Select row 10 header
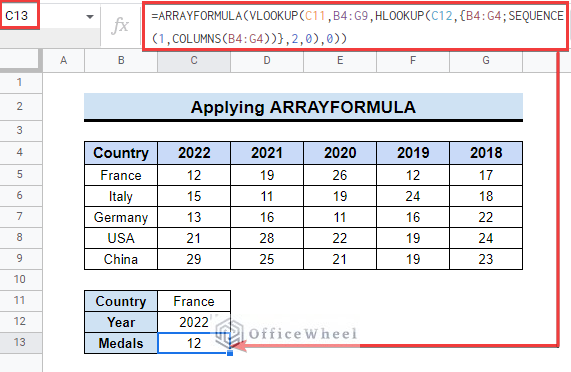 pos(20,280)
